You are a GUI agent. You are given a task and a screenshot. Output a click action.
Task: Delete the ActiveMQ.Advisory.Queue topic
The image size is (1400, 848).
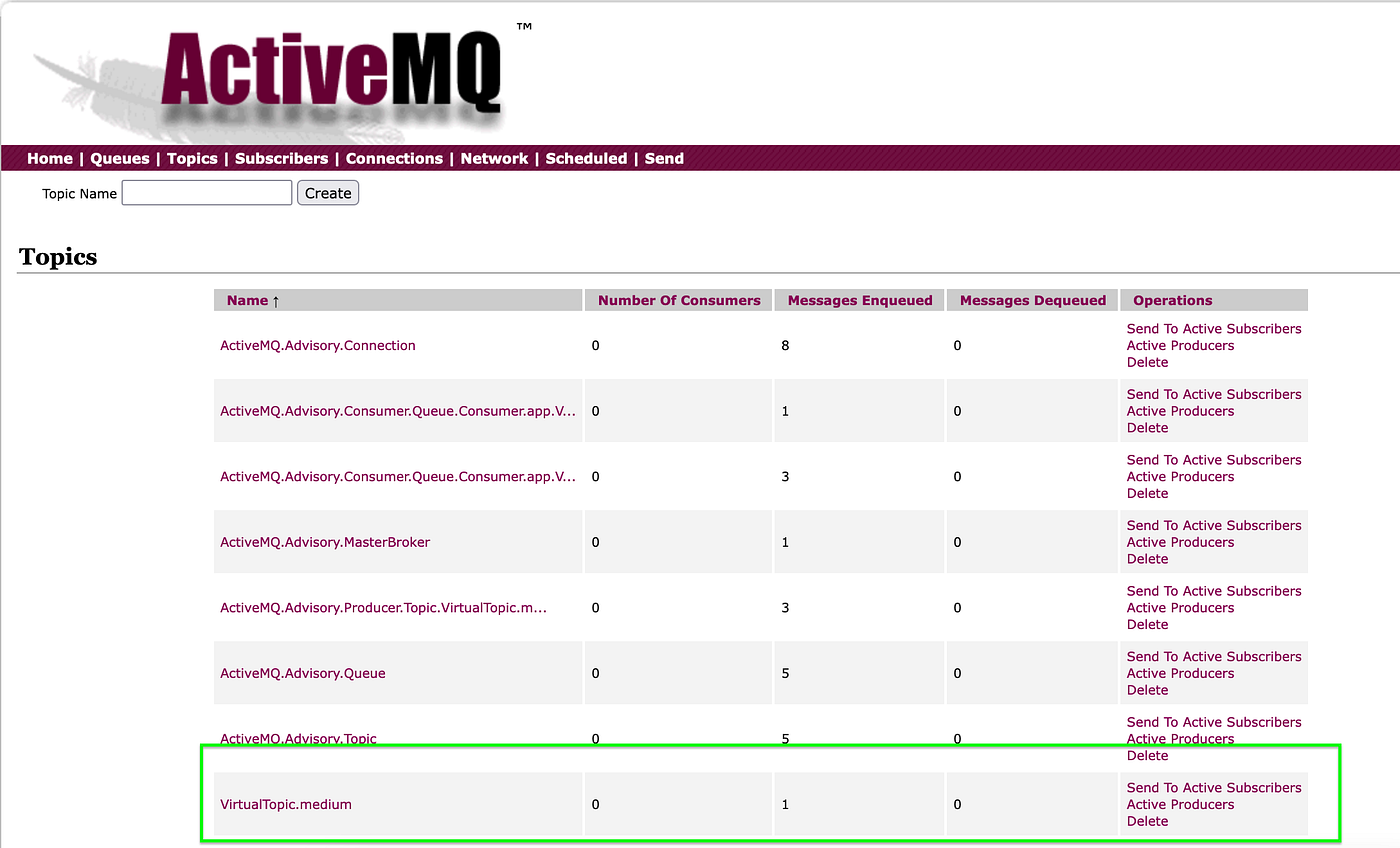[1148, 690]
